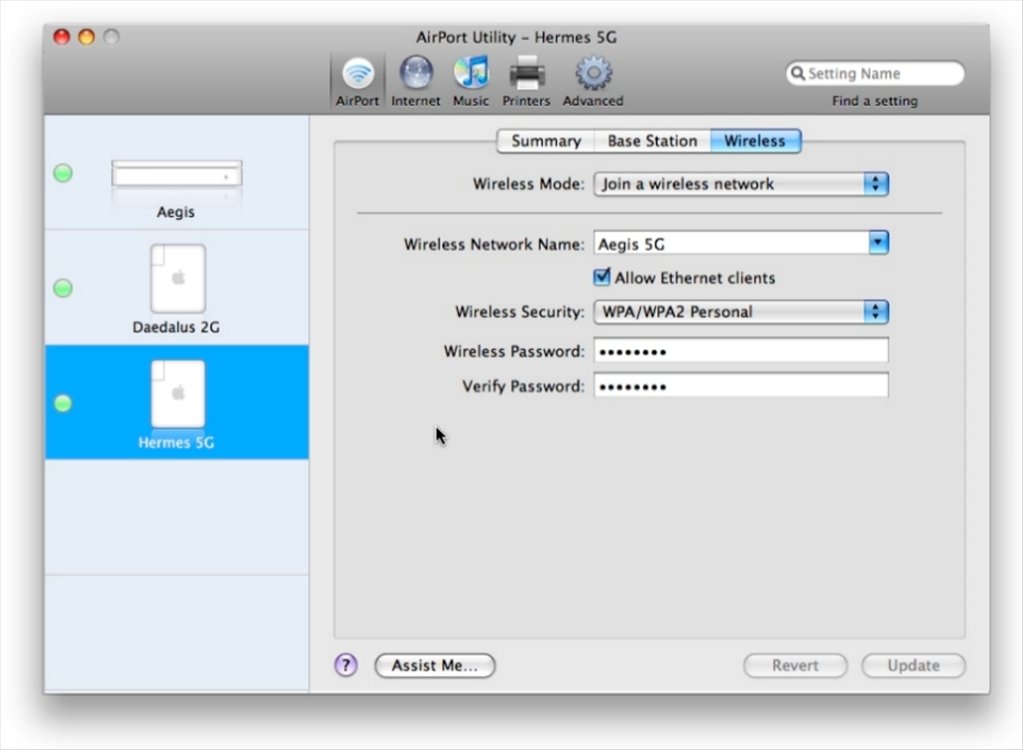Open the Wireless Mode dropdown

point(741,184)
